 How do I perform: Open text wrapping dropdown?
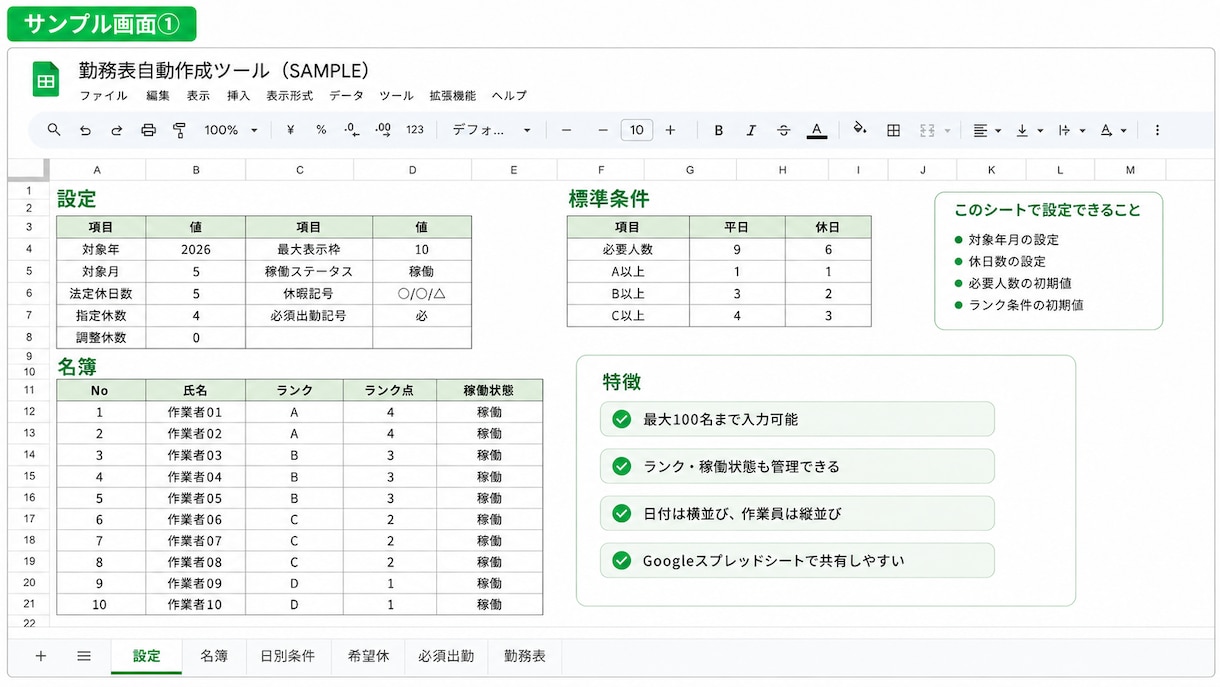click(x=1071, y=130)
